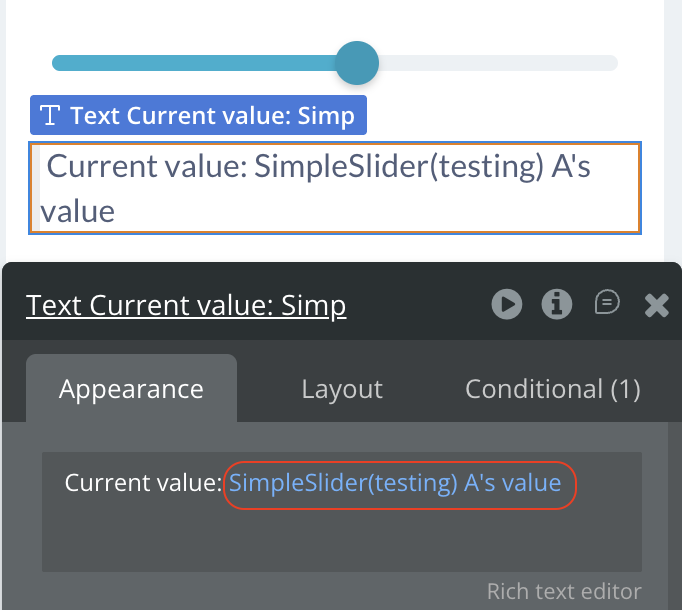The width and height of the screenshot is (682, 610).
Task: Open the Rich text editor
Action: [563, 591]
